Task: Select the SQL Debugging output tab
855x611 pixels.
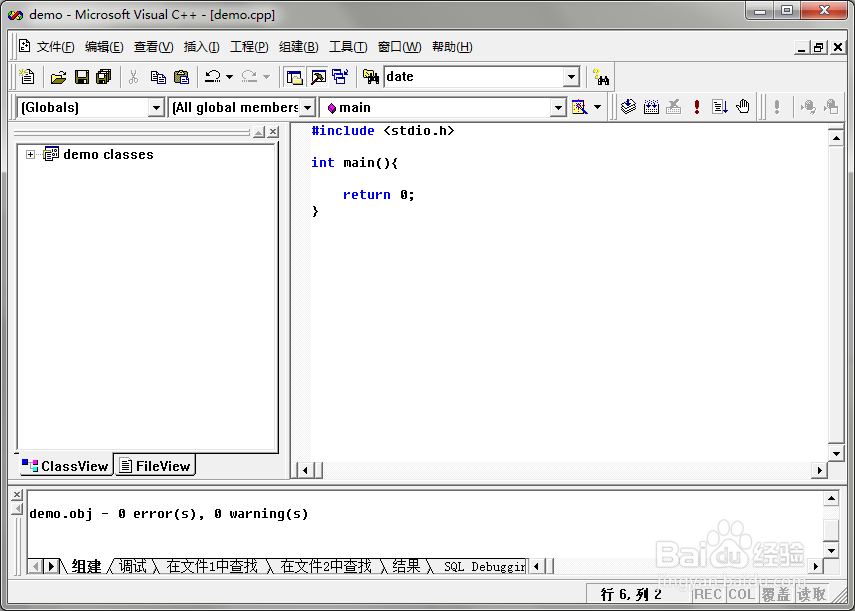Action: click(484, 566)
